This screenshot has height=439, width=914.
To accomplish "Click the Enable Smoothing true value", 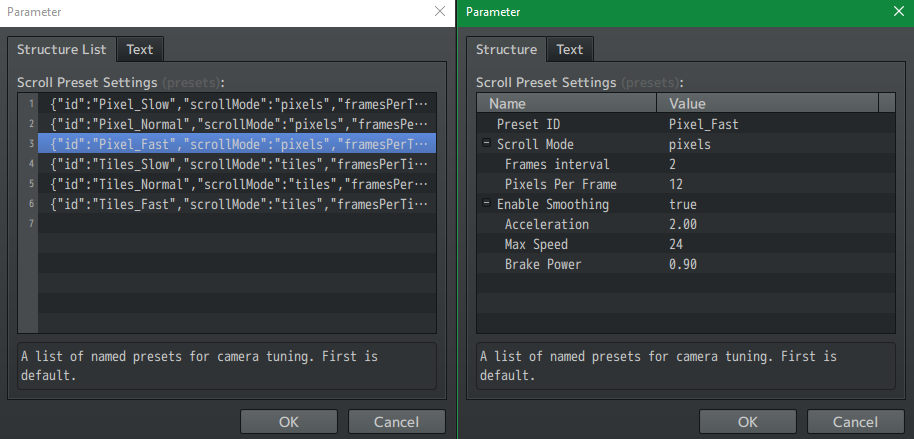I will [x=683, y=204].
